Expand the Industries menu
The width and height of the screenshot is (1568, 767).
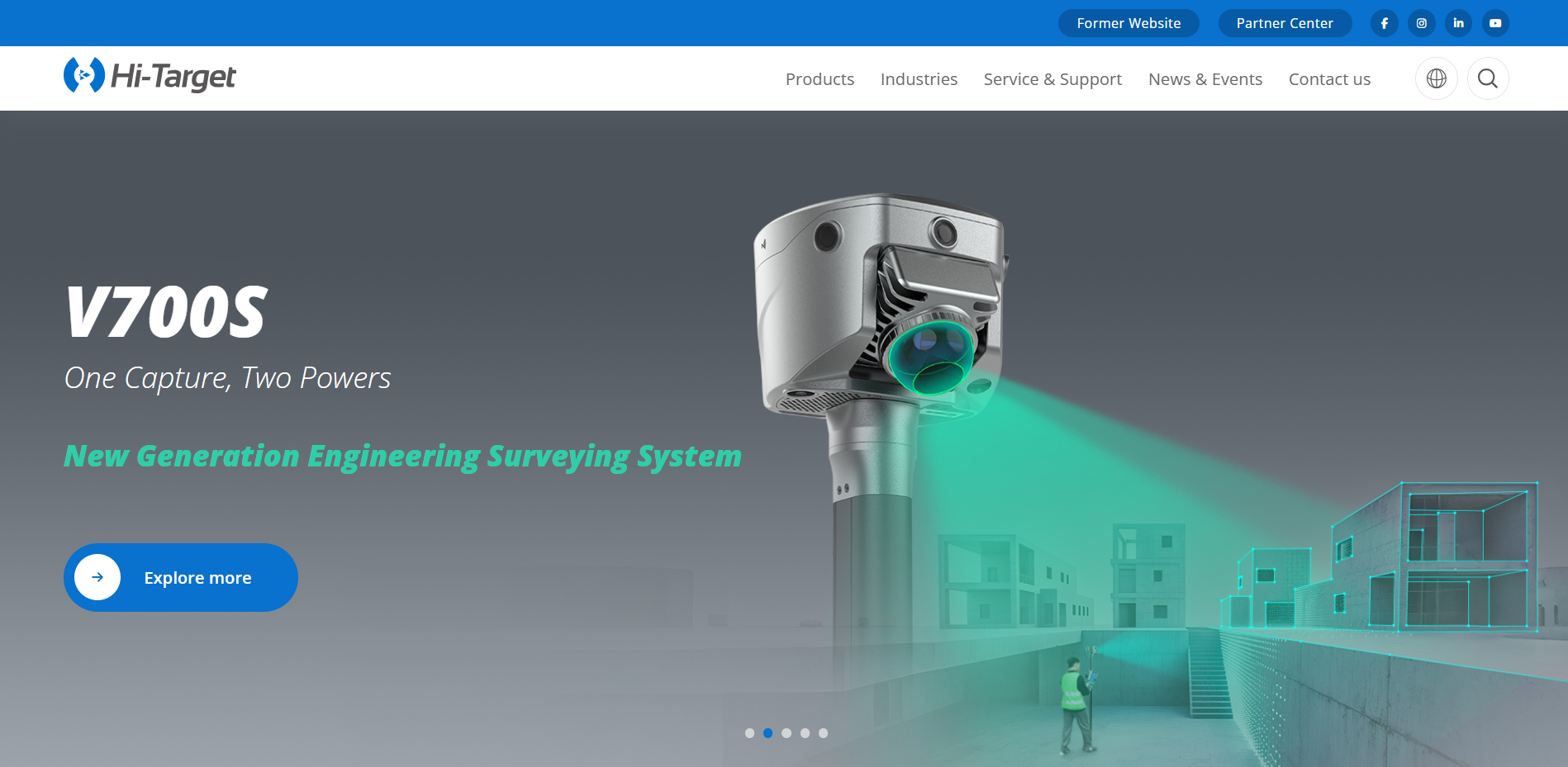(x=919, y=79)
